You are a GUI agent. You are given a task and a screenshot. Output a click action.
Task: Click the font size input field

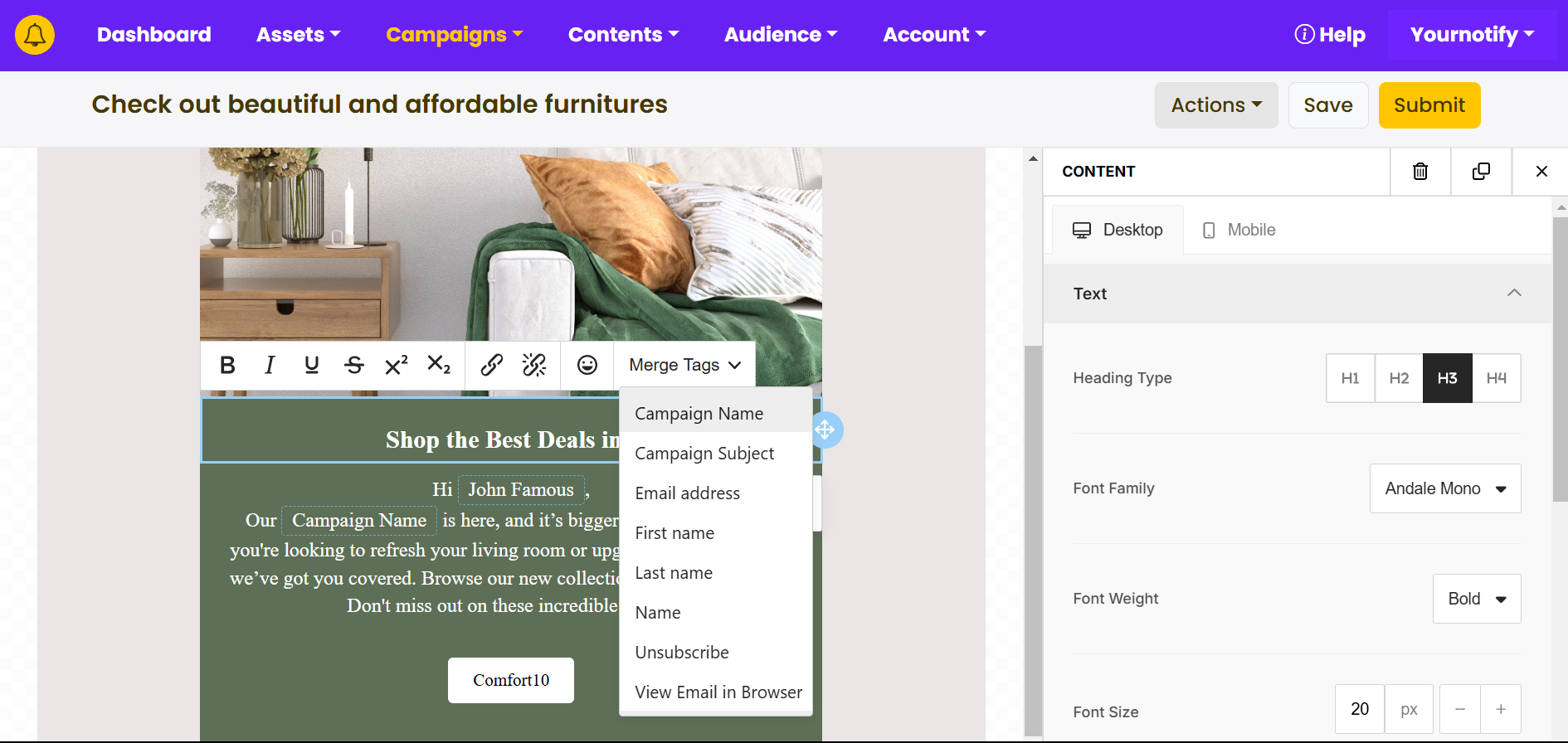click(x=1359, y=709)
